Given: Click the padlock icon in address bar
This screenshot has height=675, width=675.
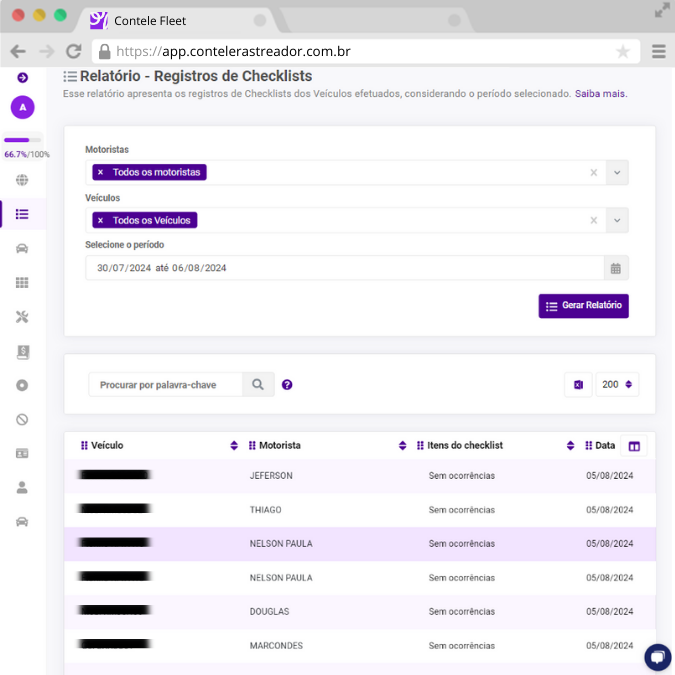Looking at the screenshot, I should coord(105,52).
